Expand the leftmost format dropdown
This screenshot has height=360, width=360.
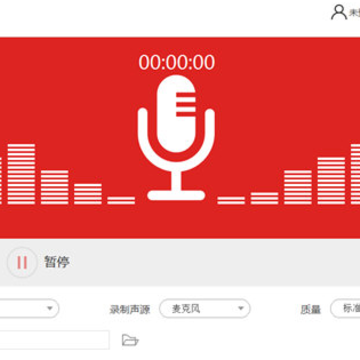pyautogui.click(x=29, y=308)
